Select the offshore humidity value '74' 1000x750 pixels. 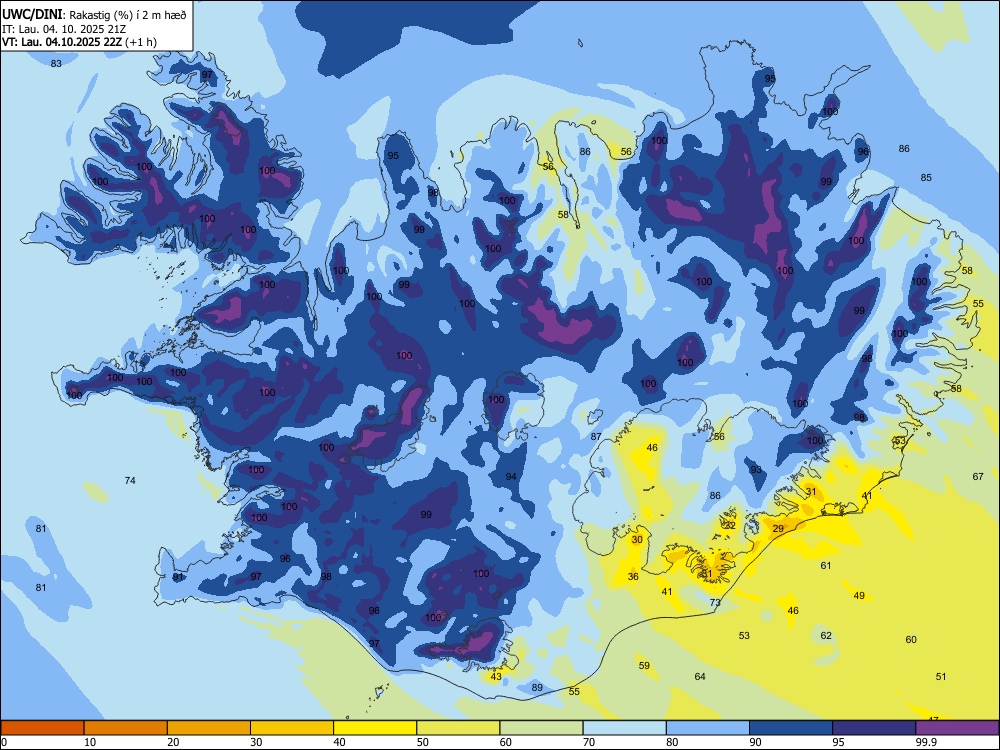coord(130,480)
